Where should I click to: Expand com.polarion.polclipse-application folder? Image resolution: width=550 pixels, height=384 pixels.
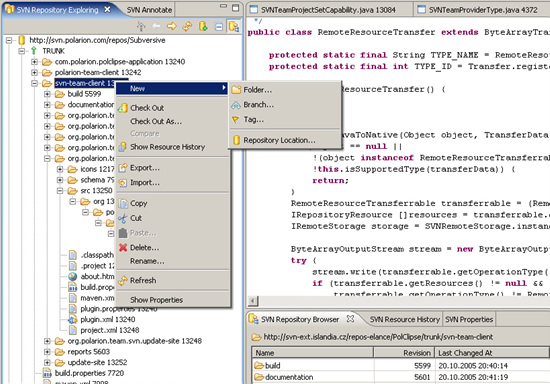(34, 62)
